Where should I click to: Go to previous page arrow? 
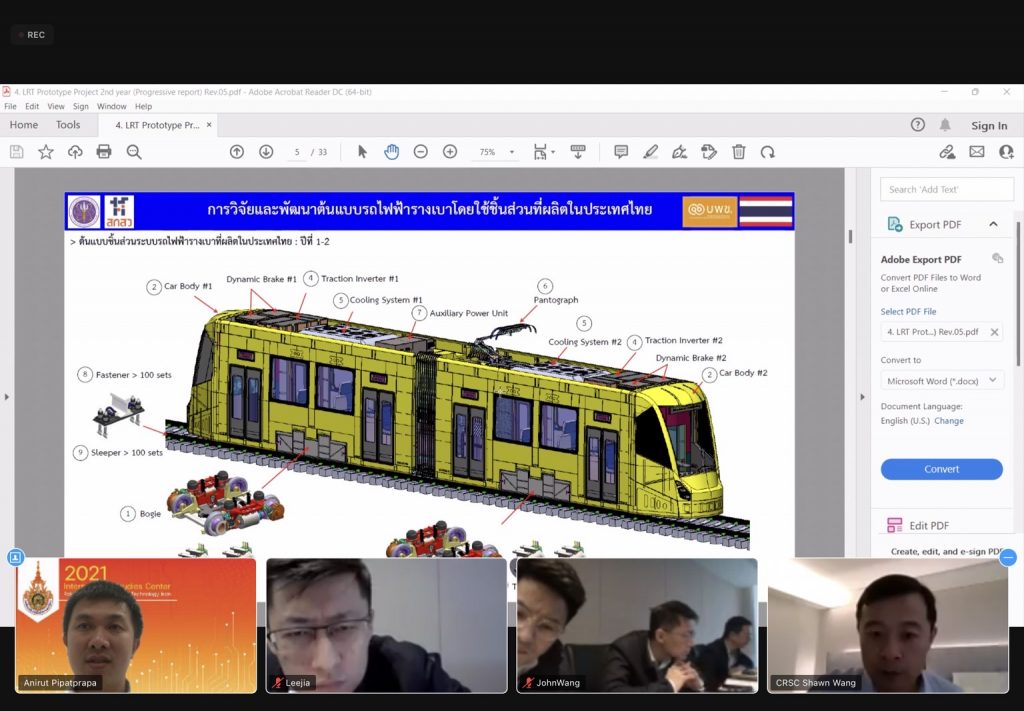[x=237, y=152]
